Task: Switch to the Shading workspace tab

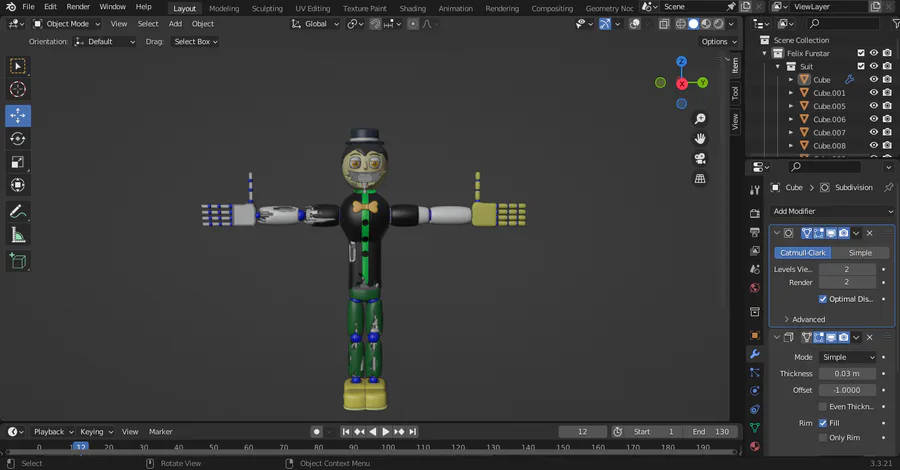Action: pyautogui.click(x=413, y=8)
